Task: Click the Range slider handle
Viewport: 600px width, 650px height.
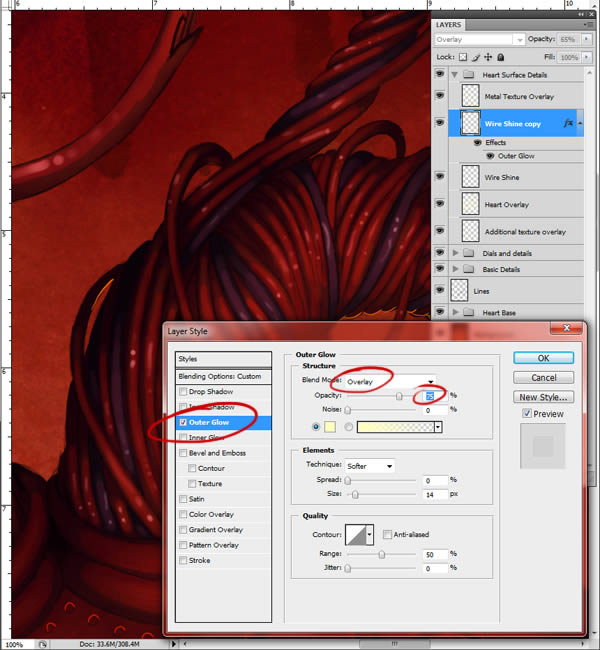Action: coord(381,554)
